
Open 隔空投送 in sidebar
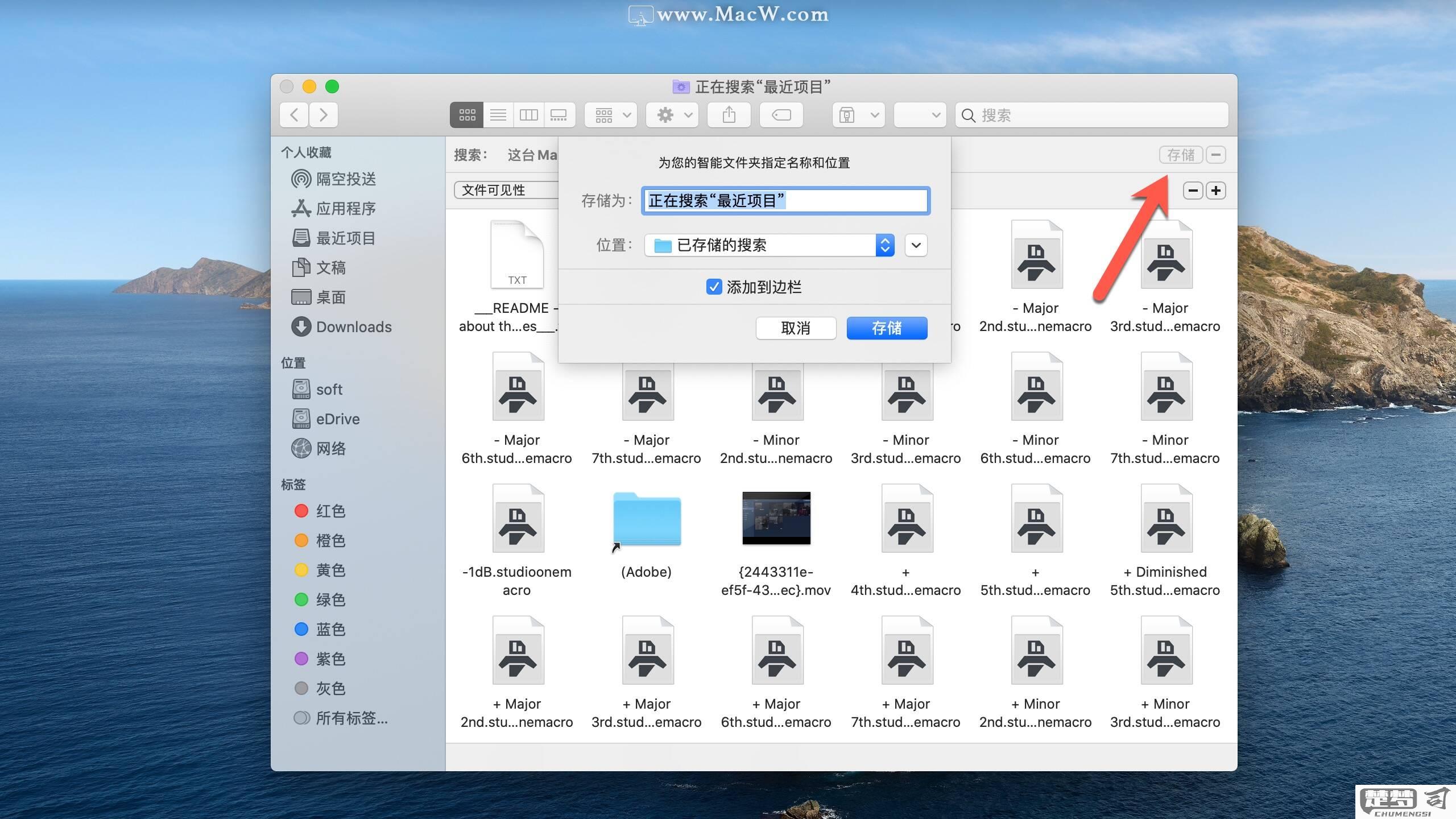click(334, 179)
